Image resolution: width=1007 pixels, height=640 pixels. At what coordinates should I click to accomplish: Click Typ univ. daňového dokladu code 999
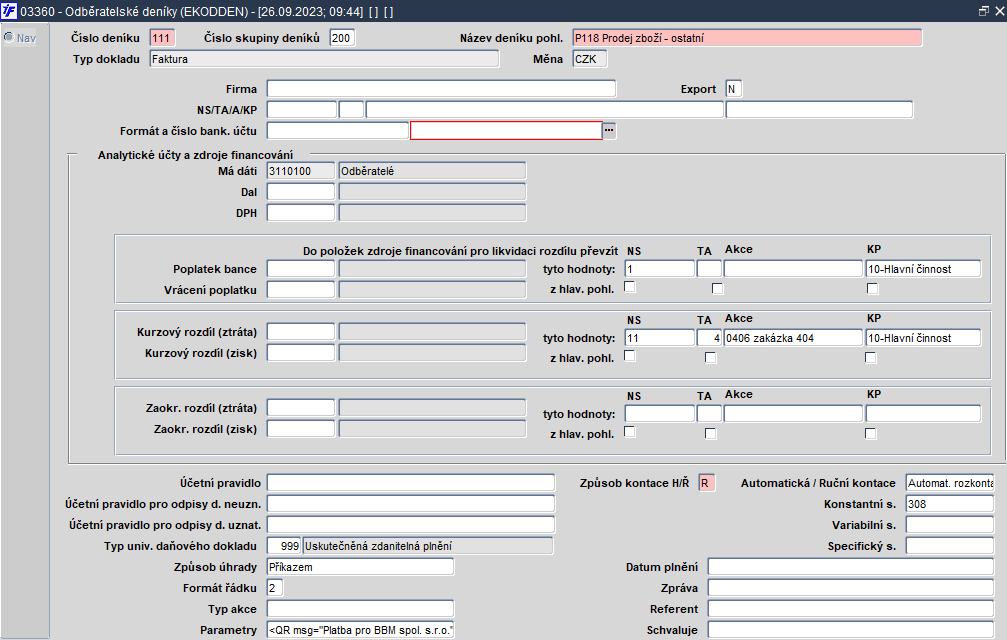click(x=284, y=546)
